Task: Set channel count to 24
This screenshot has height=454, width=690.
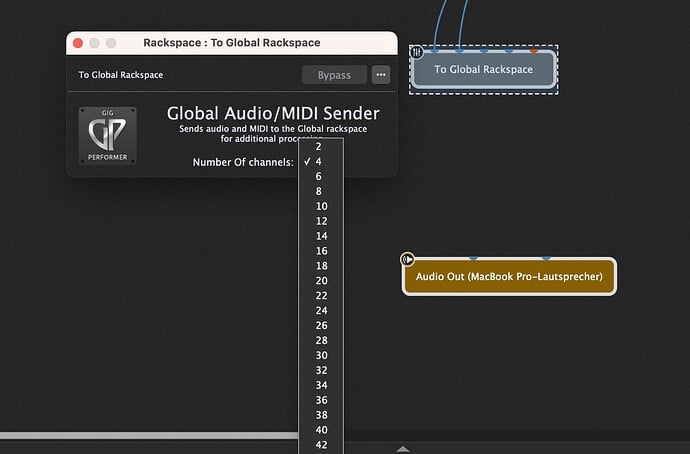Action: 320,310
